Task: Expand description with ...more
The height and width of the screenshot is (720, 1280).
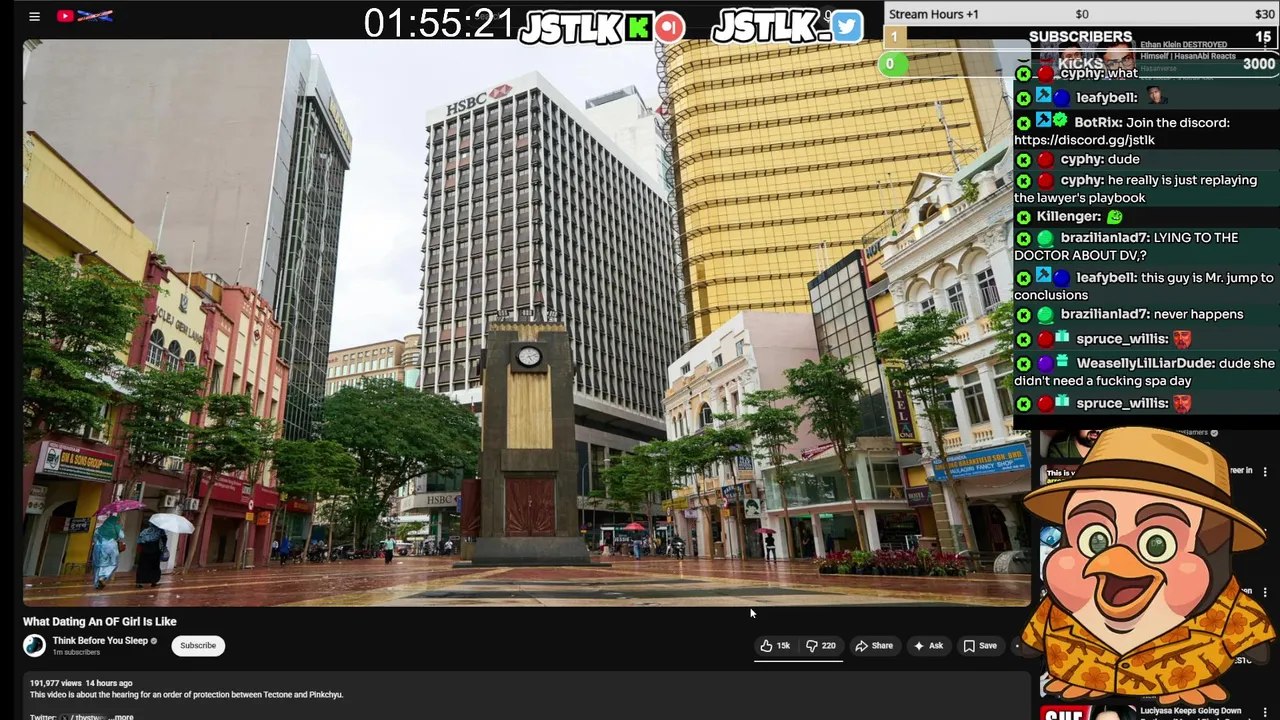Action: [121, 716]
